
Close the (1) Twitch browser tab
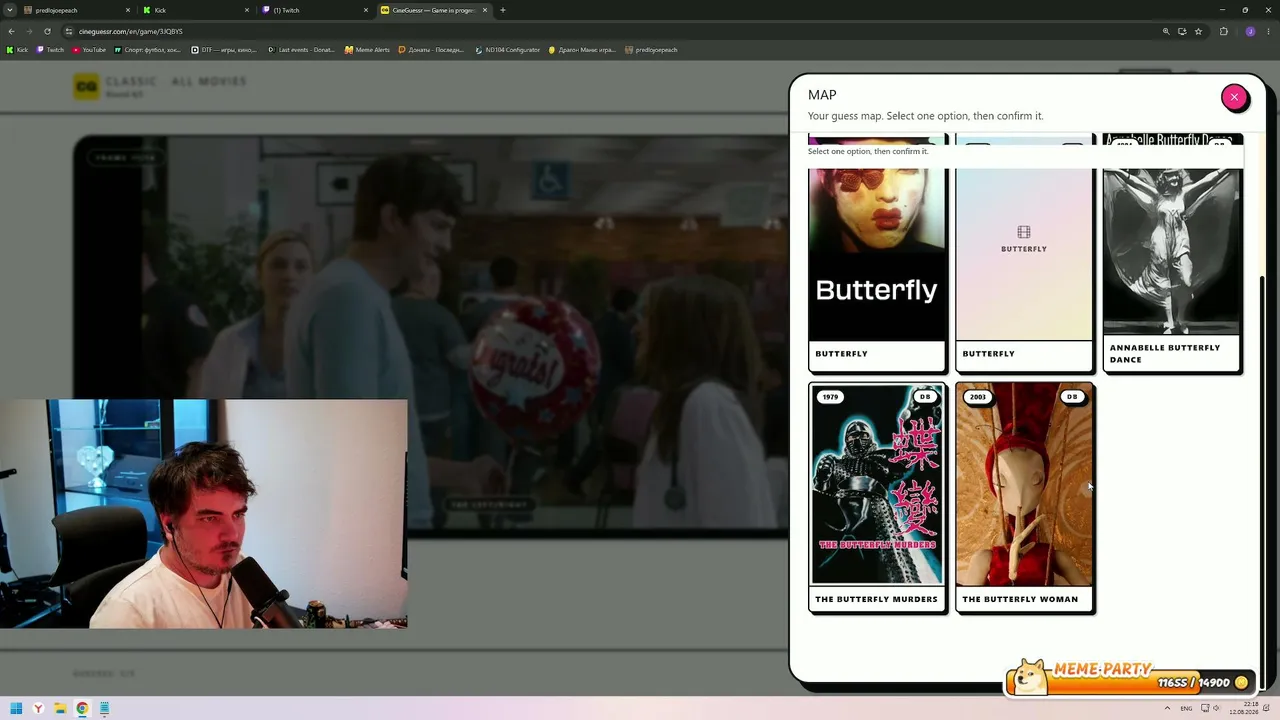point(366,10)
